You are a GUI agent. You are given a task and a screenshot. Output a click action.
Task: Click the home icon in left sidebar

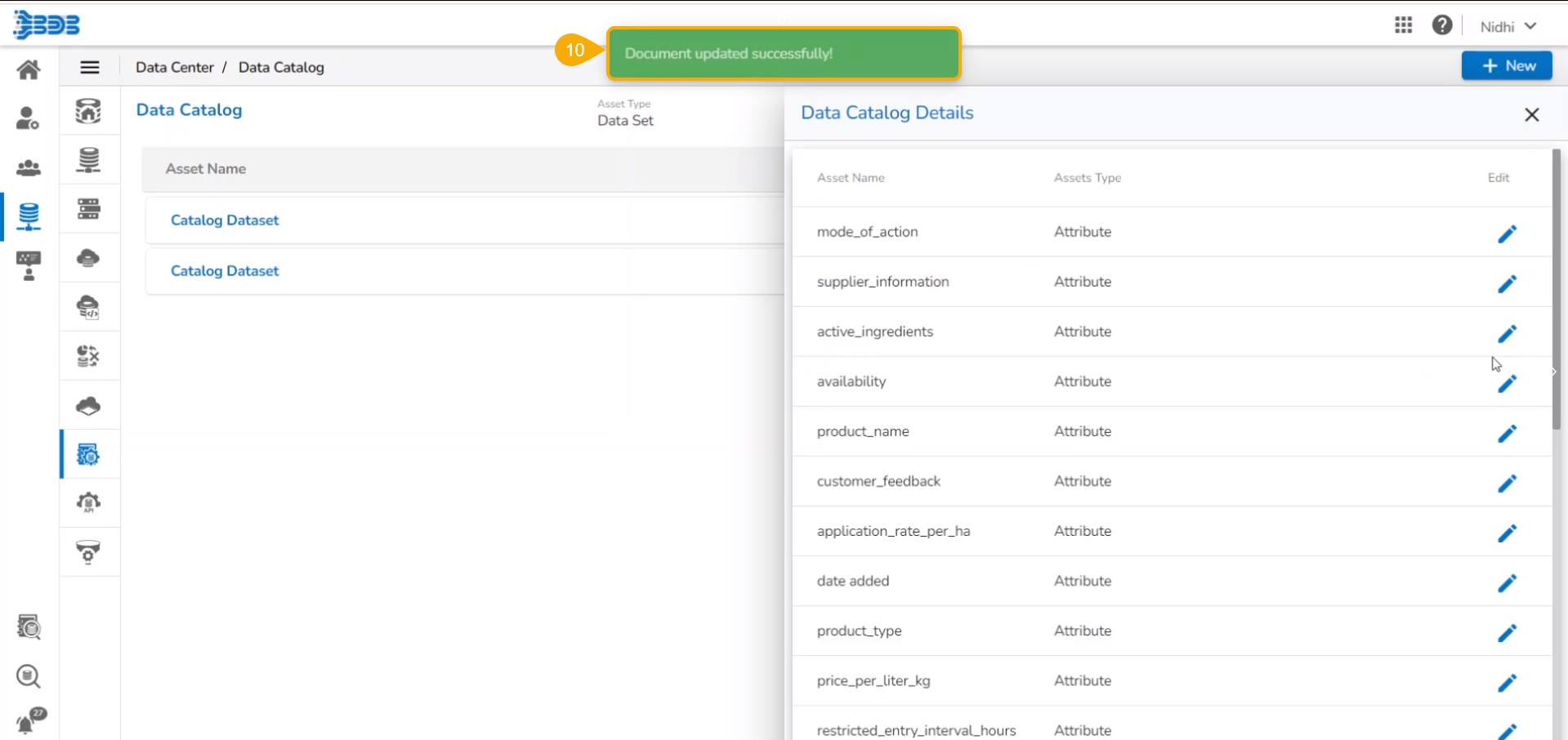(x=29, y=70)
